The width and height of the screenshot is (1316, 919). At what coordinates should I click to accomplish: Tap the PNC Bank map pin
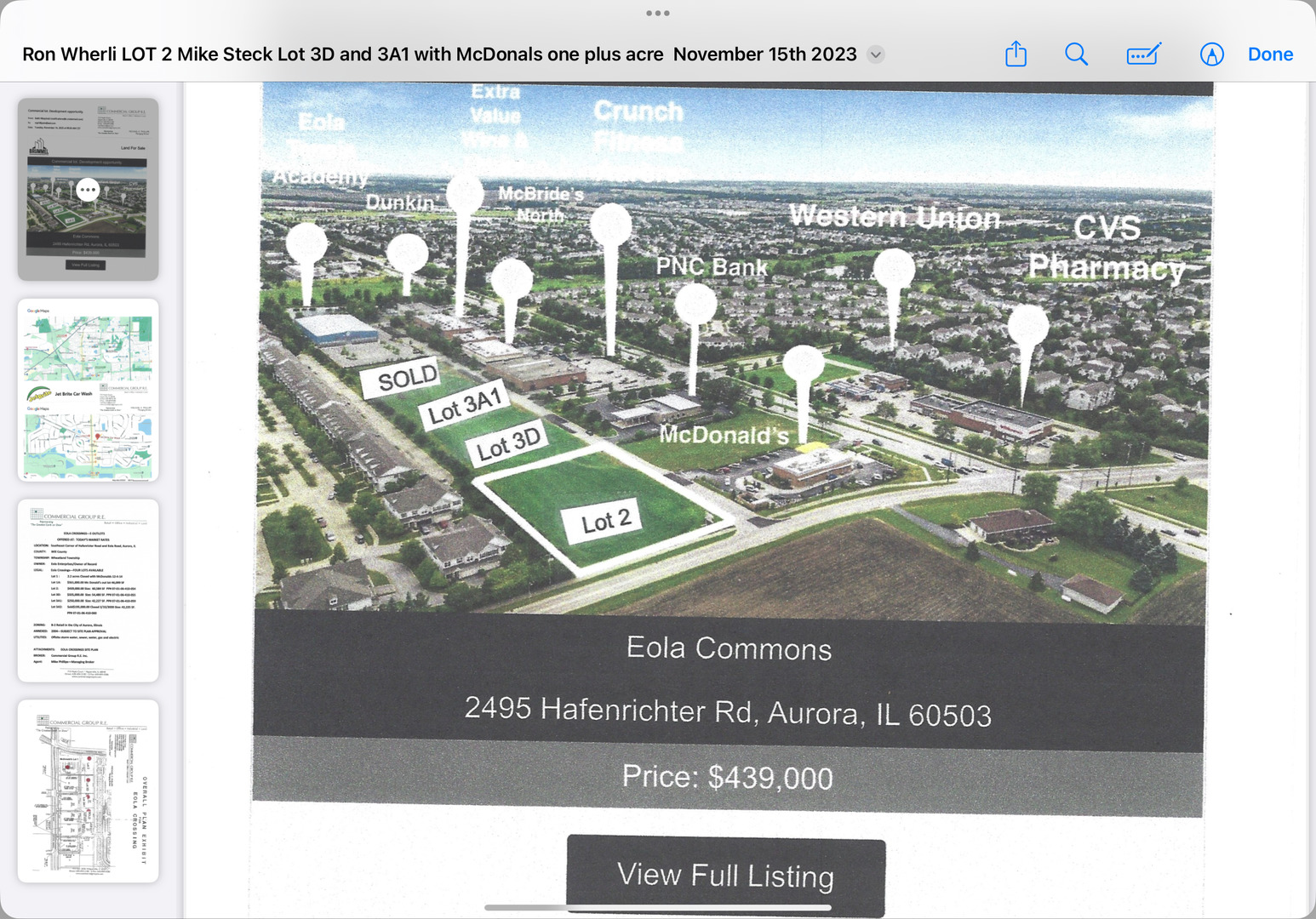(696, 302)
